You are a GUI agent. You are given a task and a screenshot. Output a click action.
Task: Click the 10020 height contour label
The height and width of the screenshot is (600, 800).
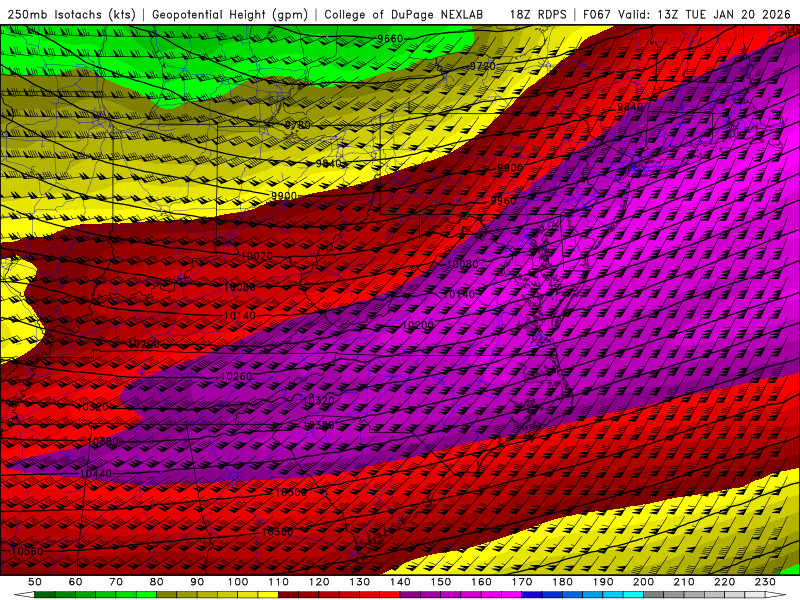[256, 256]
